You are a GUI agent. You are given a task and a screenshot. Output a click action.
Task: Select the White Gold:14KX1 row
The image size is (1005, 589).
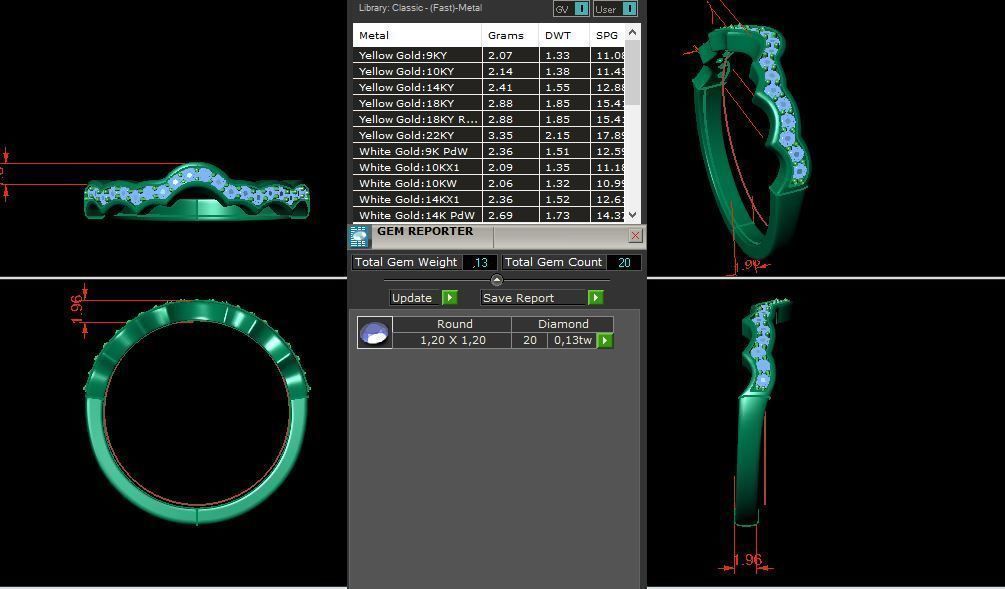[488, 199]
